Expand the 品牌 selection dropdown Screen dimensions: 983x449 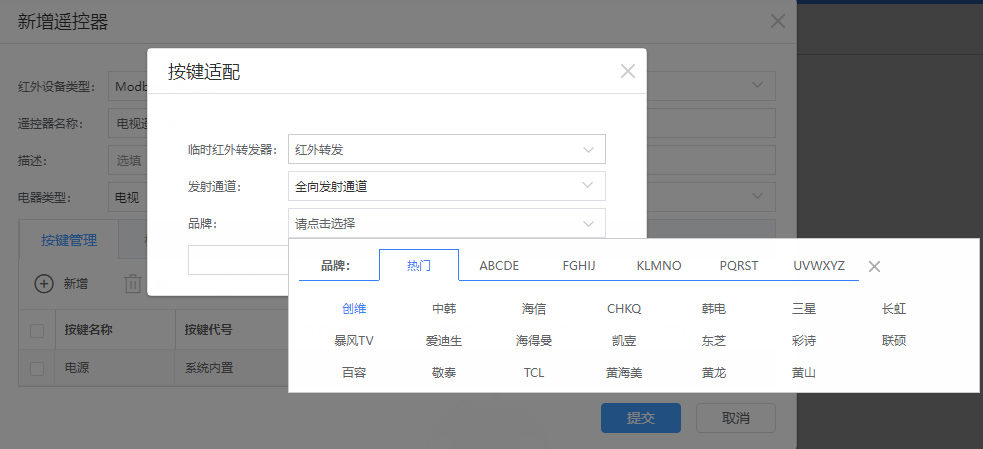pos(447,223)
